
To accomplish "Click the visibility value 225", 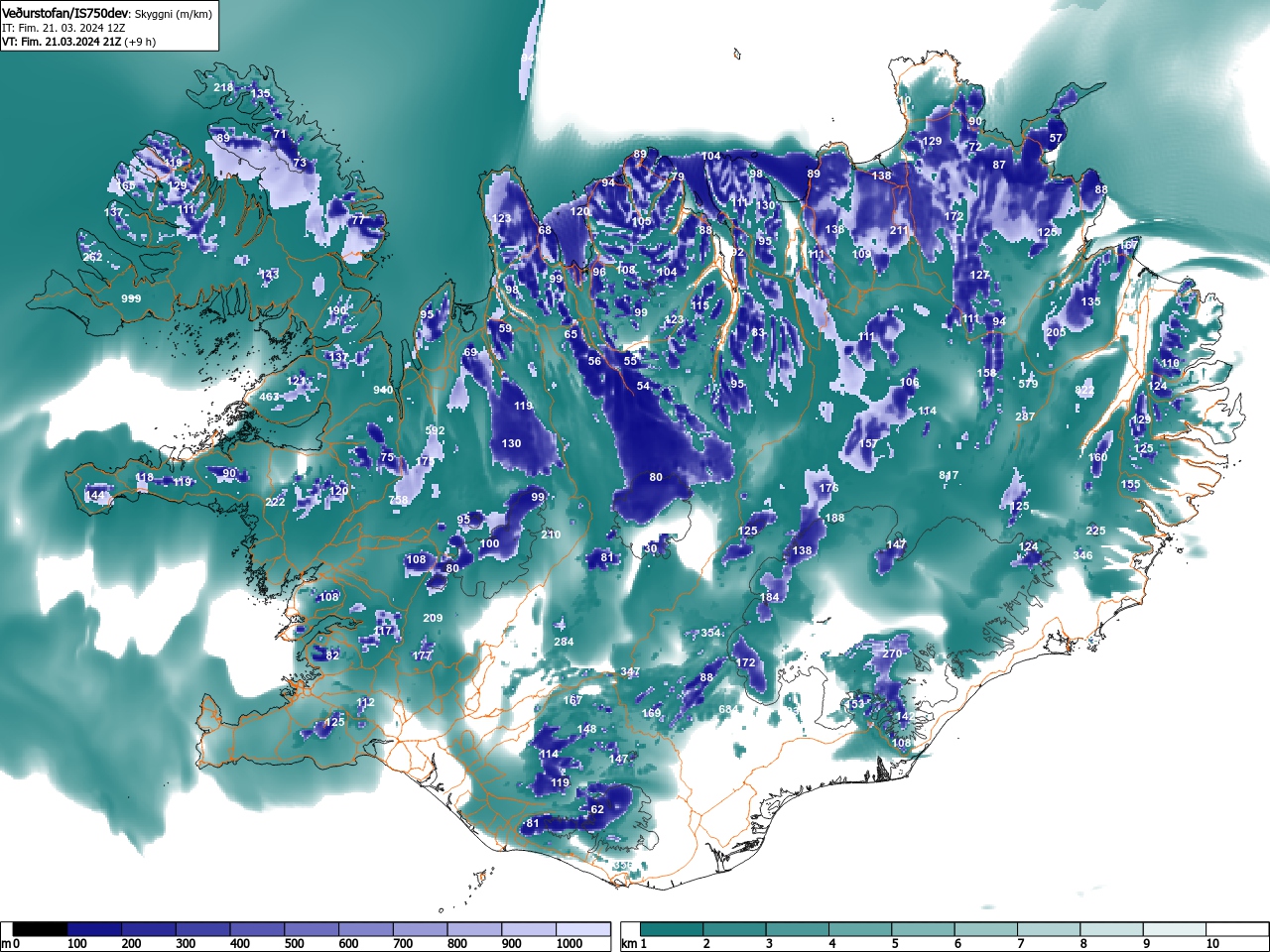I will 1095,531.
